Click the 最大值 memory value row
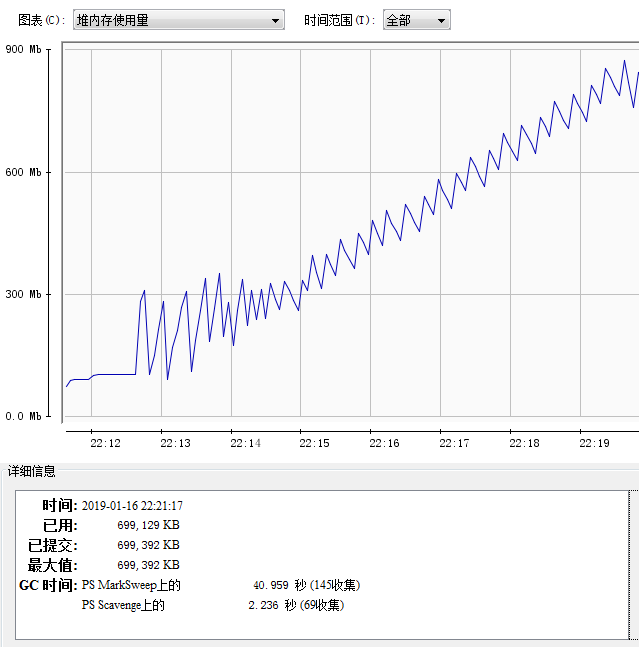 coord(148,565)
